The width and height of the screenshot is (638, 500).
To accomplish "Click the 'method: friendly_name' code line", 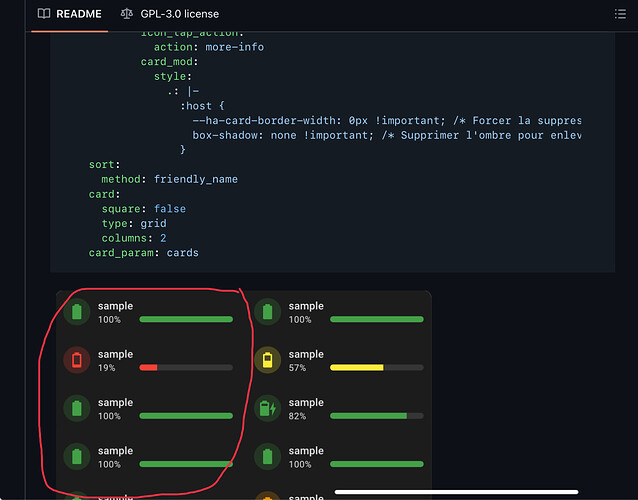I will (170, 179).
